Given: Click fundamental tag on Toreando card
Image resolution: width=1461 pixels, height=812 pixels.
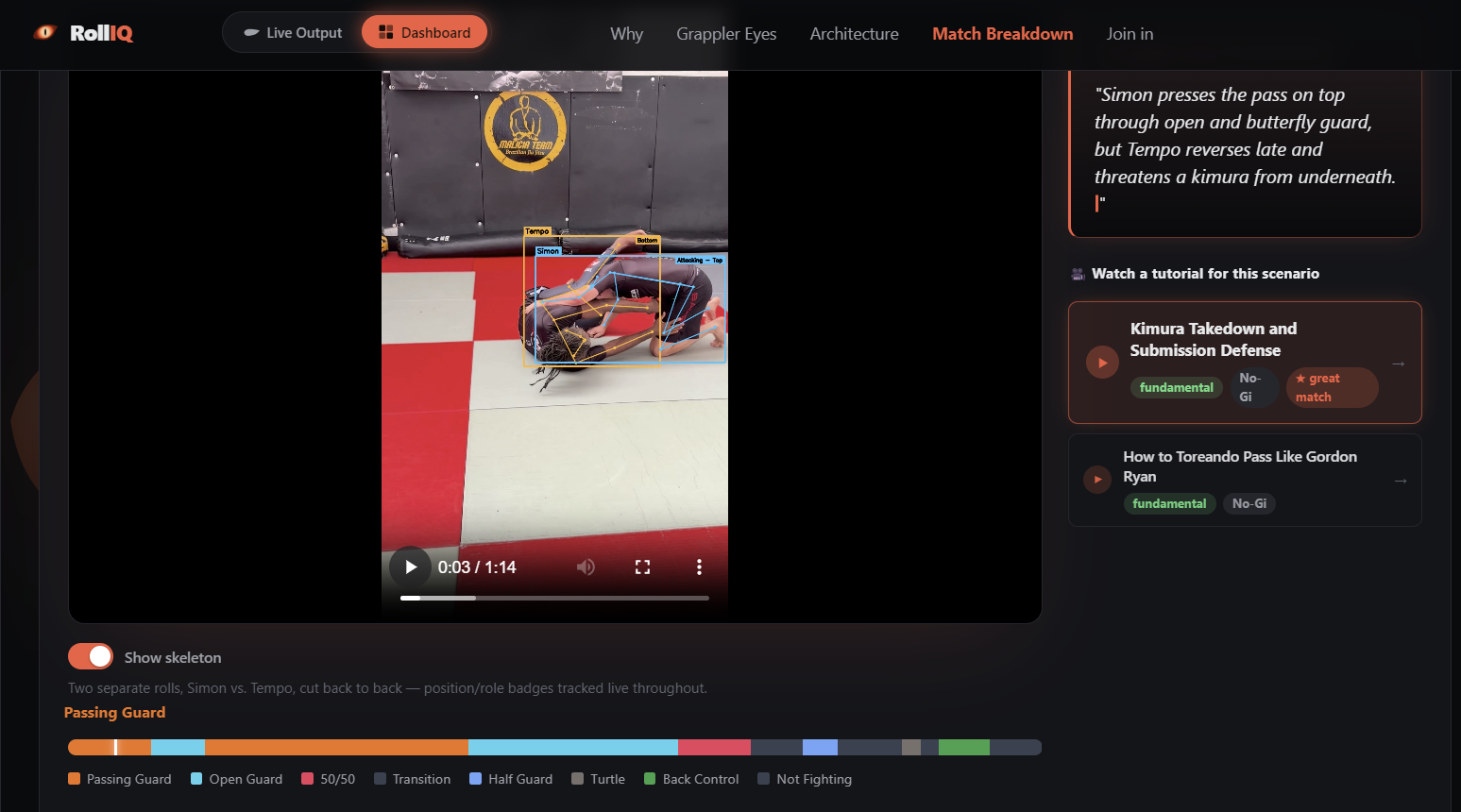Looking at the screenshot, I should tap(1169, 503).
